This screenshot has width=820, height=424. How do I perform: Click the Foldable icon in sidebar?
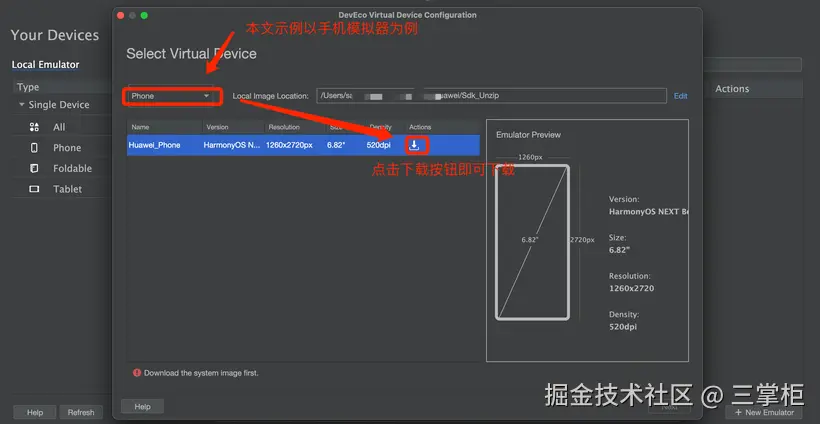coord(34,168)
